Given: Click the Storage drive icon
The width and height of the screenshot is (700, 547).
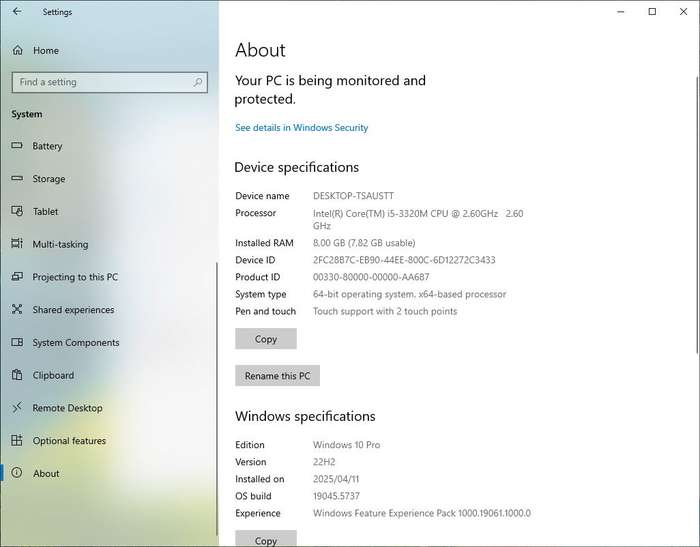Looking at the screenshot, I should pyautogui.click(x=17, y=178).
